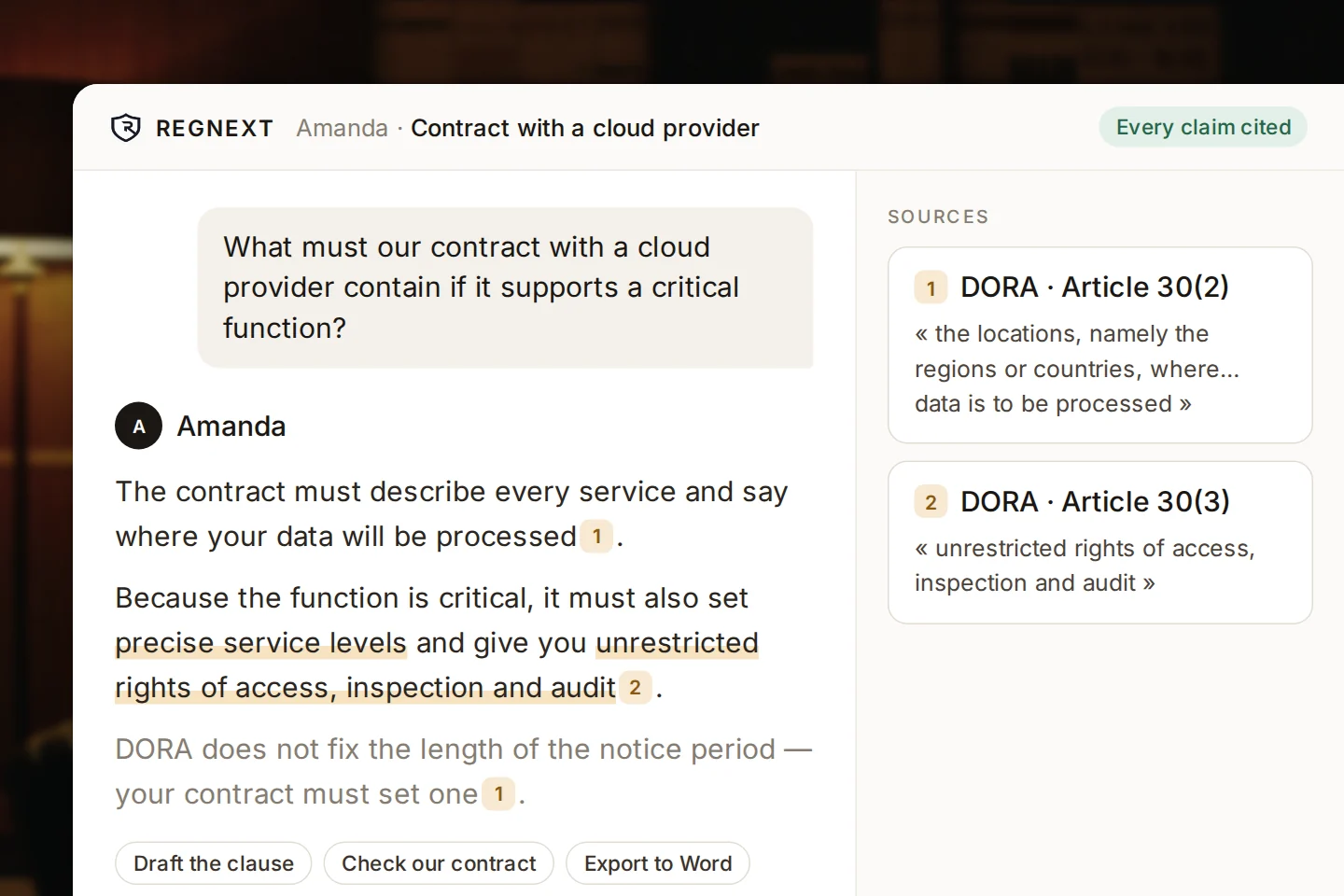
Task: Open citation badge 2 after 'inspection and audit'
Action: 635,688
